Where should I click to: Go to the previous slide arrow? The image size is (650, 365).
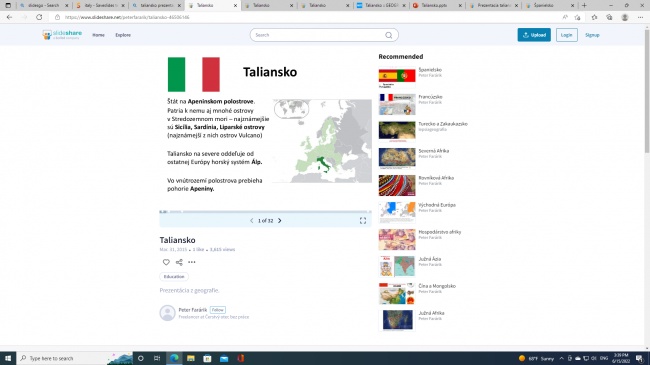pyautogui.click(x=252, y=221)
